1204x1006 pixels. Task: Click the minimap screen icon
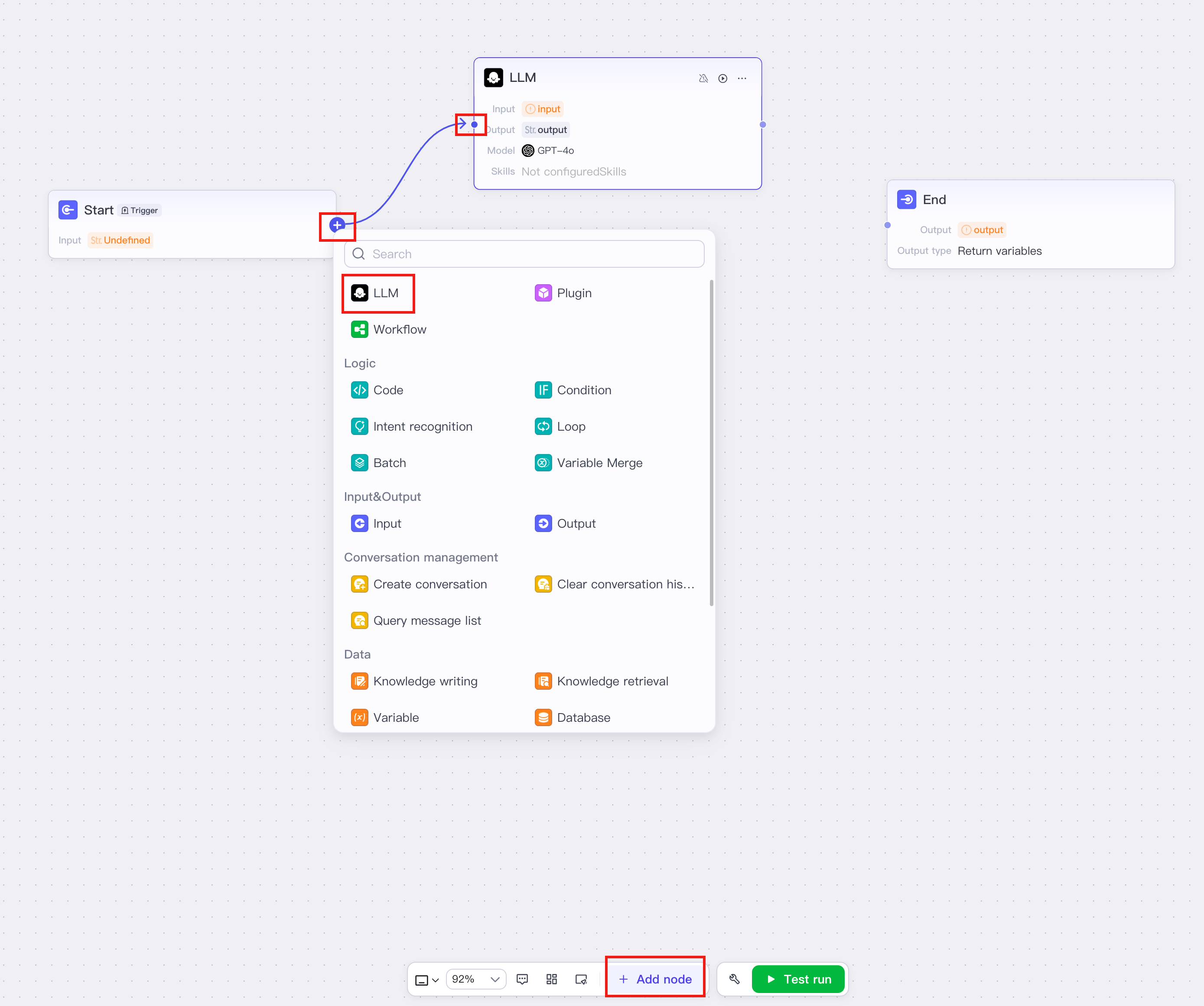point(581,980)
